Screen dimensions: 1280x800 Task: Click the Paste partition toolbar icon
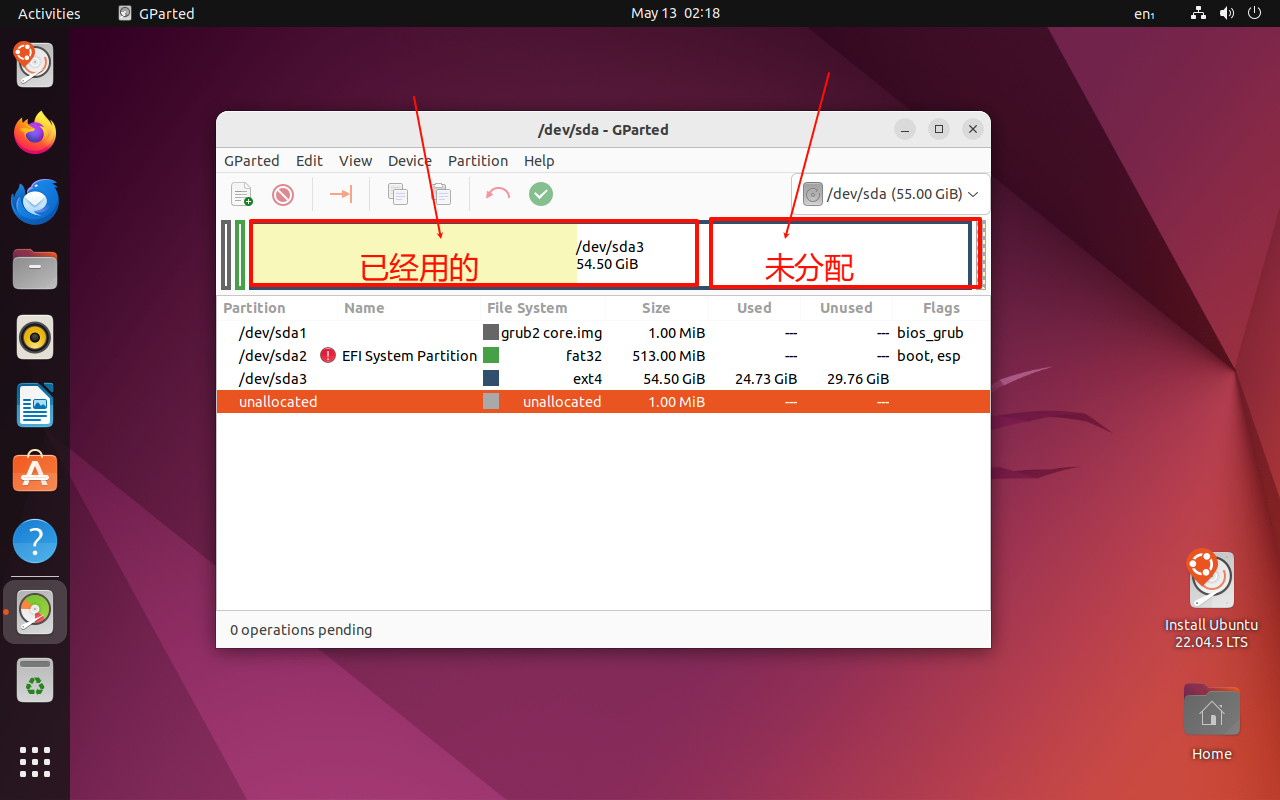[x=441, y=194]
